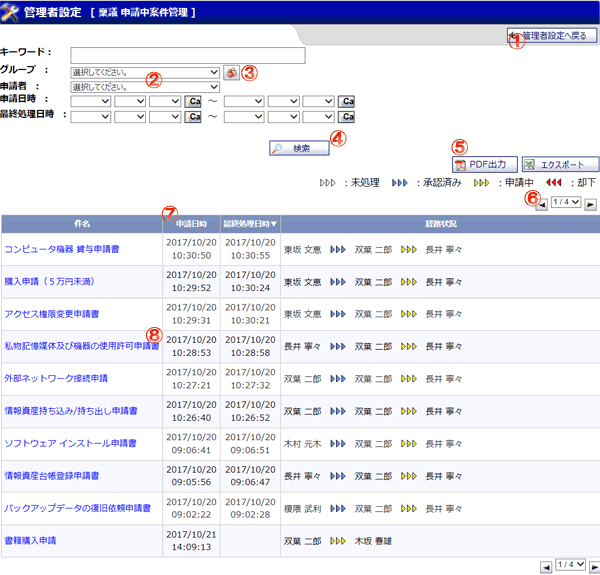Open the top page selector 1/4

tap(566, 202)
